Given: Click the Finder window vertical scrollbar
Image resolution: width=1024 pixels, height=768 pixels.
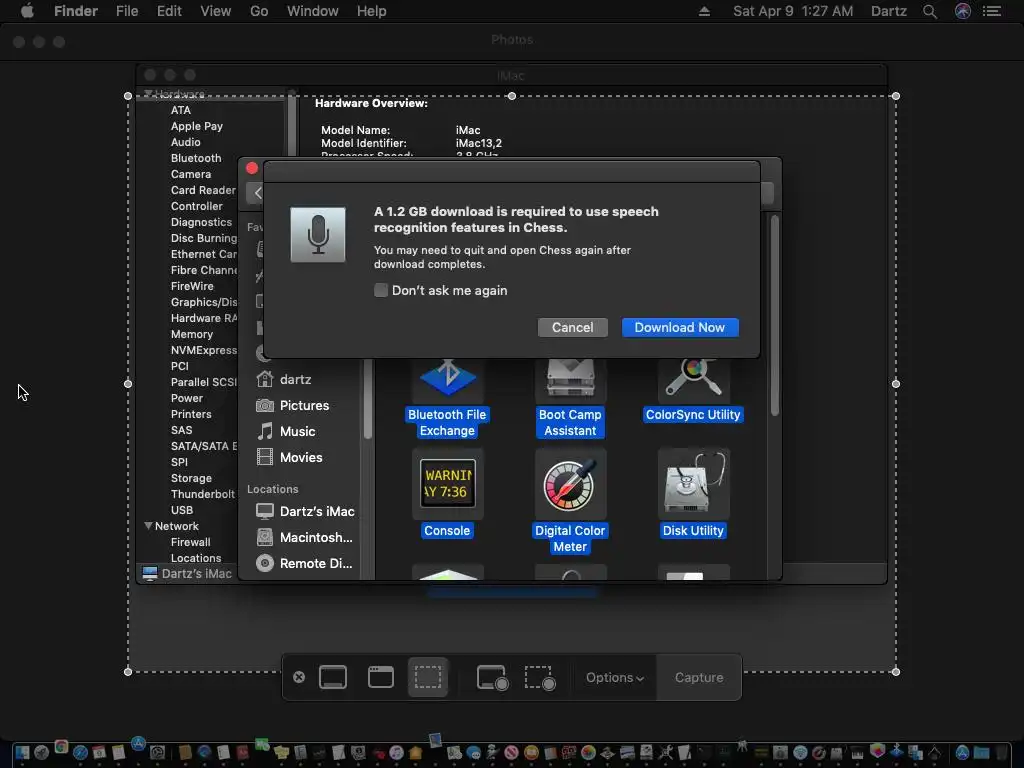Looking at the screenshot, I should (775, 316).
